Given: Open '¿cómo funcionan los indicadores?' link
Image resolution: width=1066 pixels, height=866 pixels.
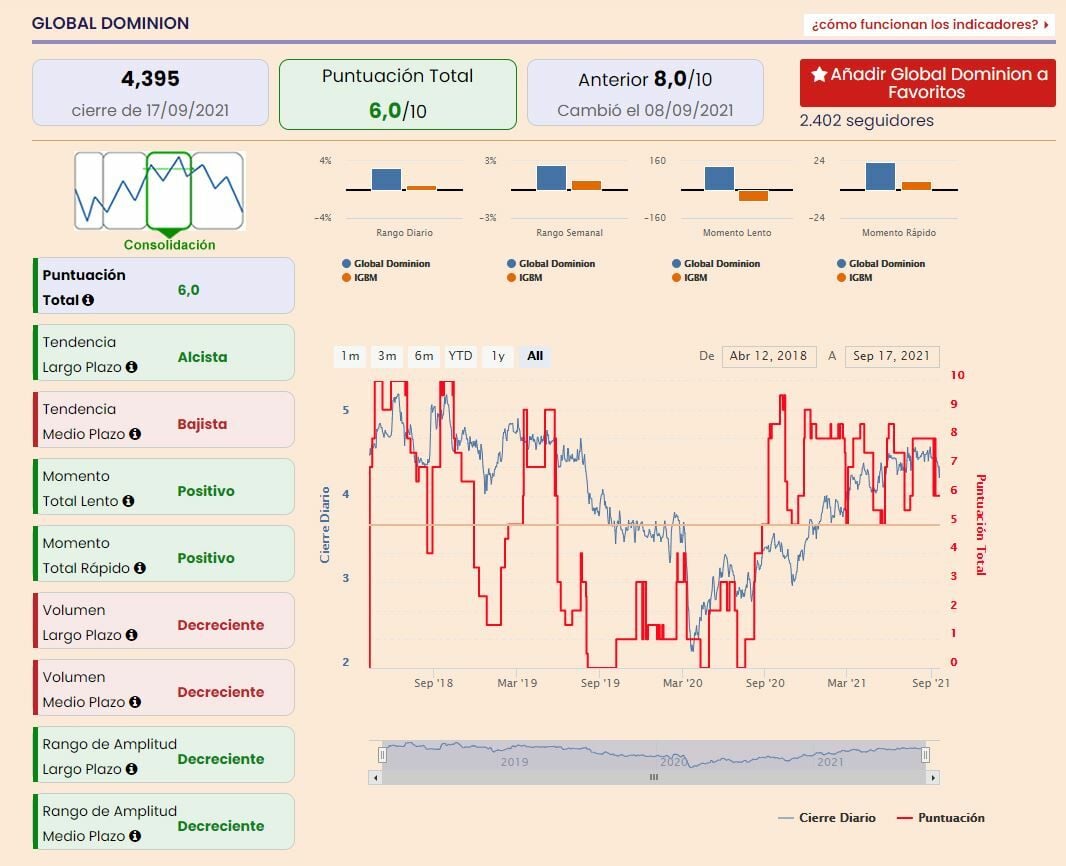Looking at the screenshot, I should (x=929, y=24).
